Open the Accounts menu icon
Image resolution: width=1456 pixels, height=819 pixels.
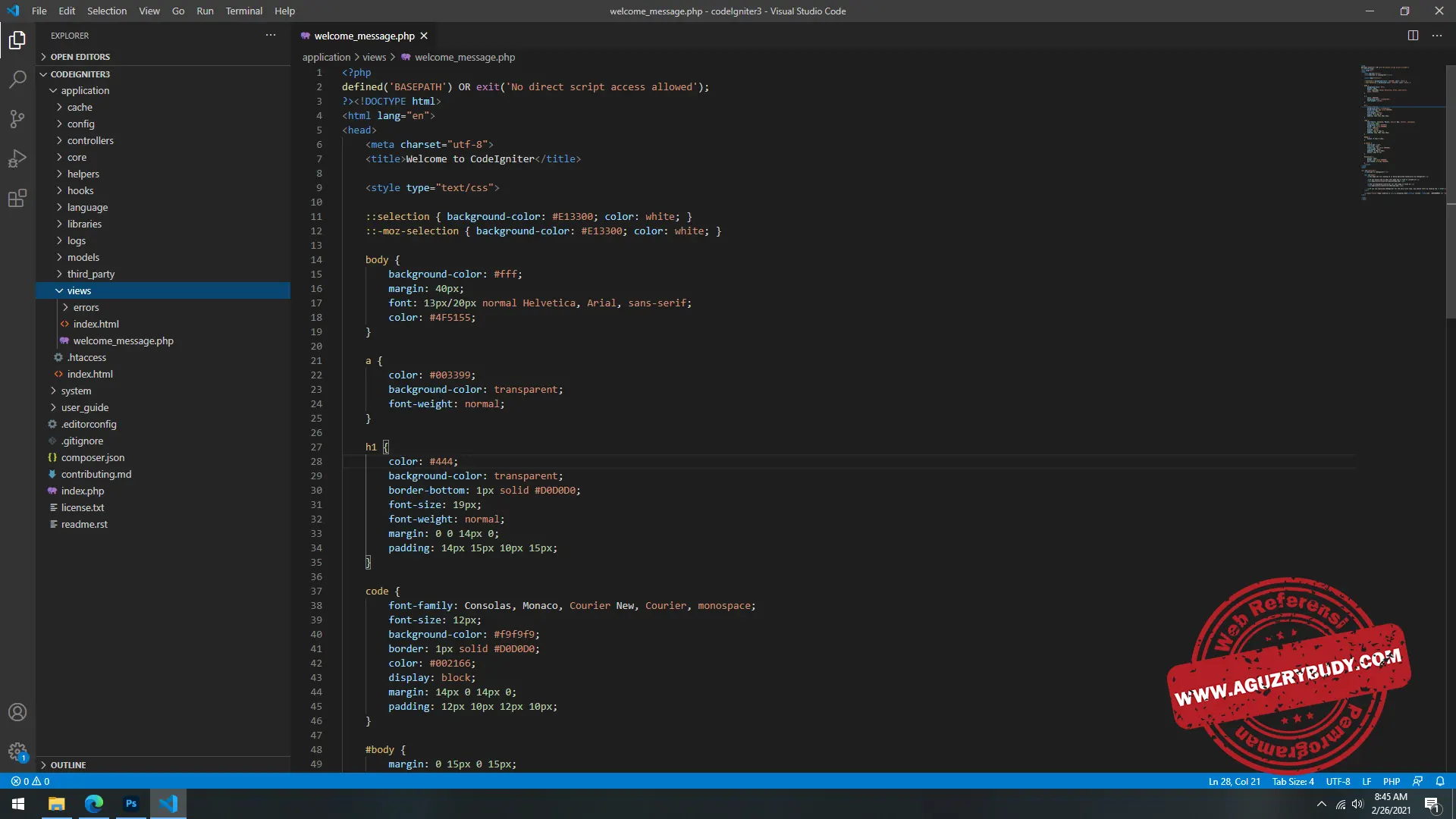pos(17,712)
